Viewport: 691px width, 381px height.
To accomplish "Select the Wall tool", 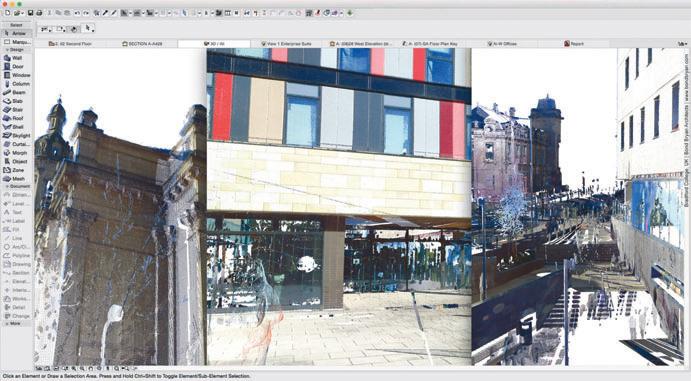I will (17, 58).
